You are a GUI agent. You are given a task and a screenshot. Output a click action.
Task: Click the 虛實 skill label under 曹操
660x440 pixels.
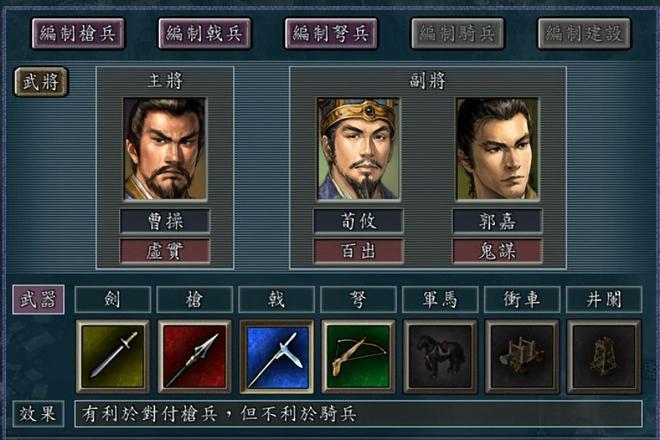click(165, 251)
